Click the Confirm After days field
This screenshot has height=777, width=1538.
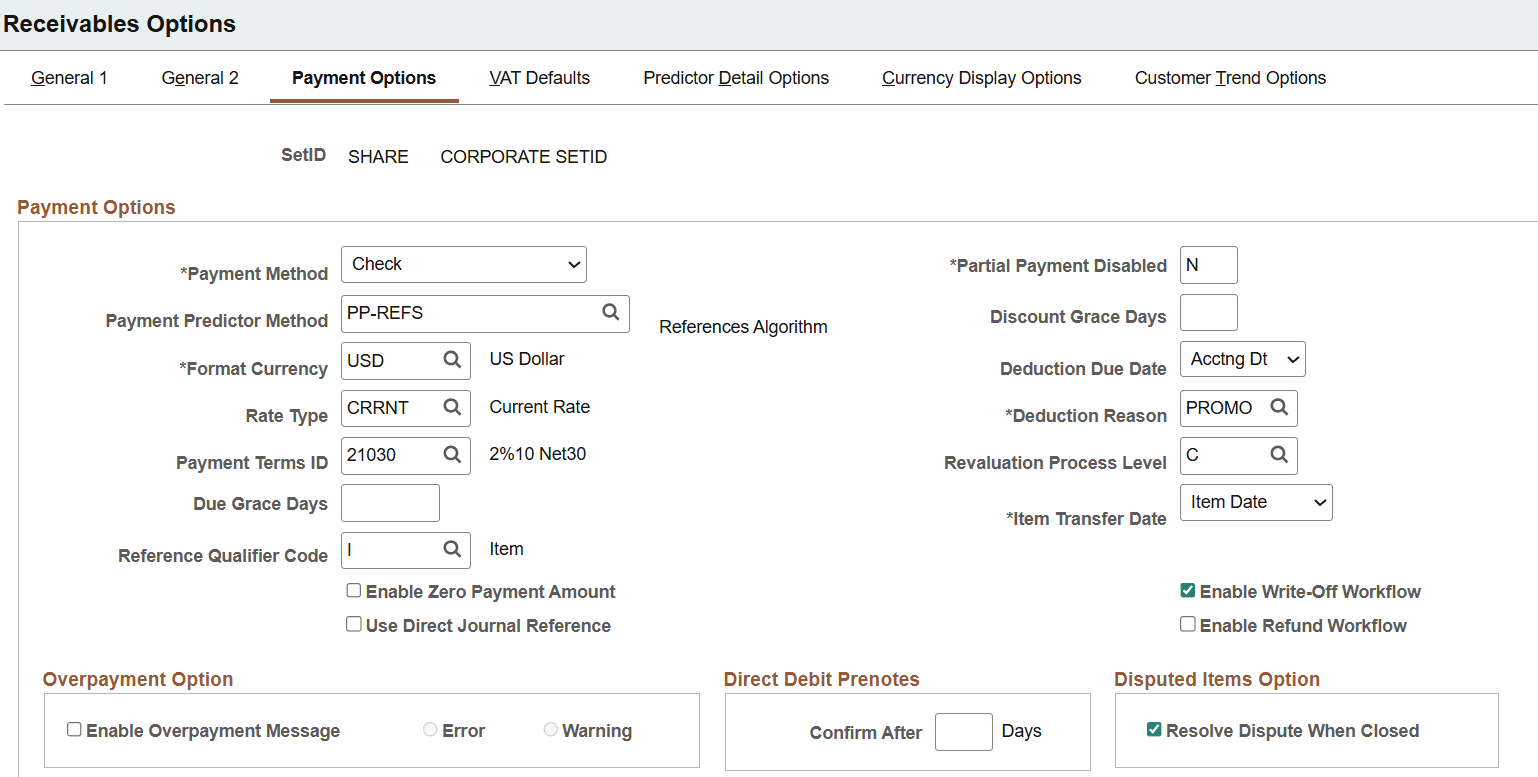(x=963, y=731)
